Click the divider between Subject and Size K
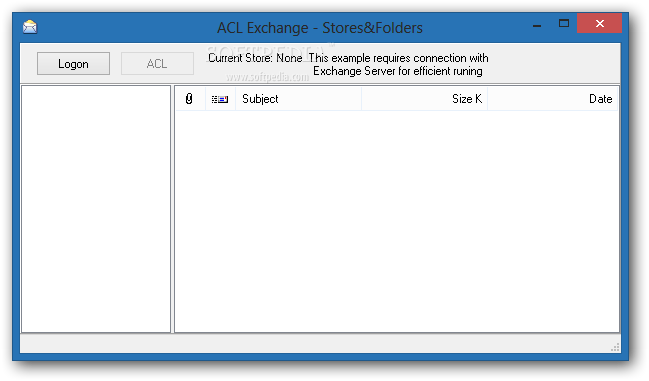The height and width of the screenshot is (381, 649). pos(361,99)
